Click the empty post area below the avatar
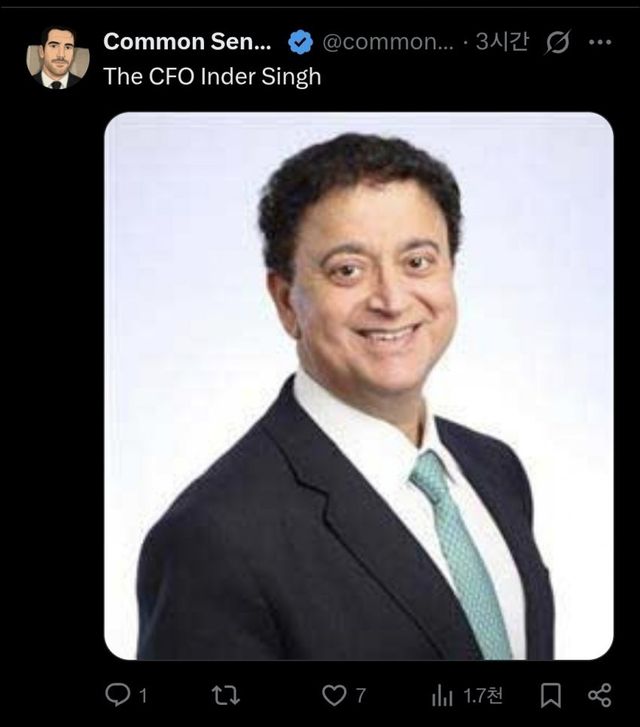Screen dimensions: 640x727 57,400
